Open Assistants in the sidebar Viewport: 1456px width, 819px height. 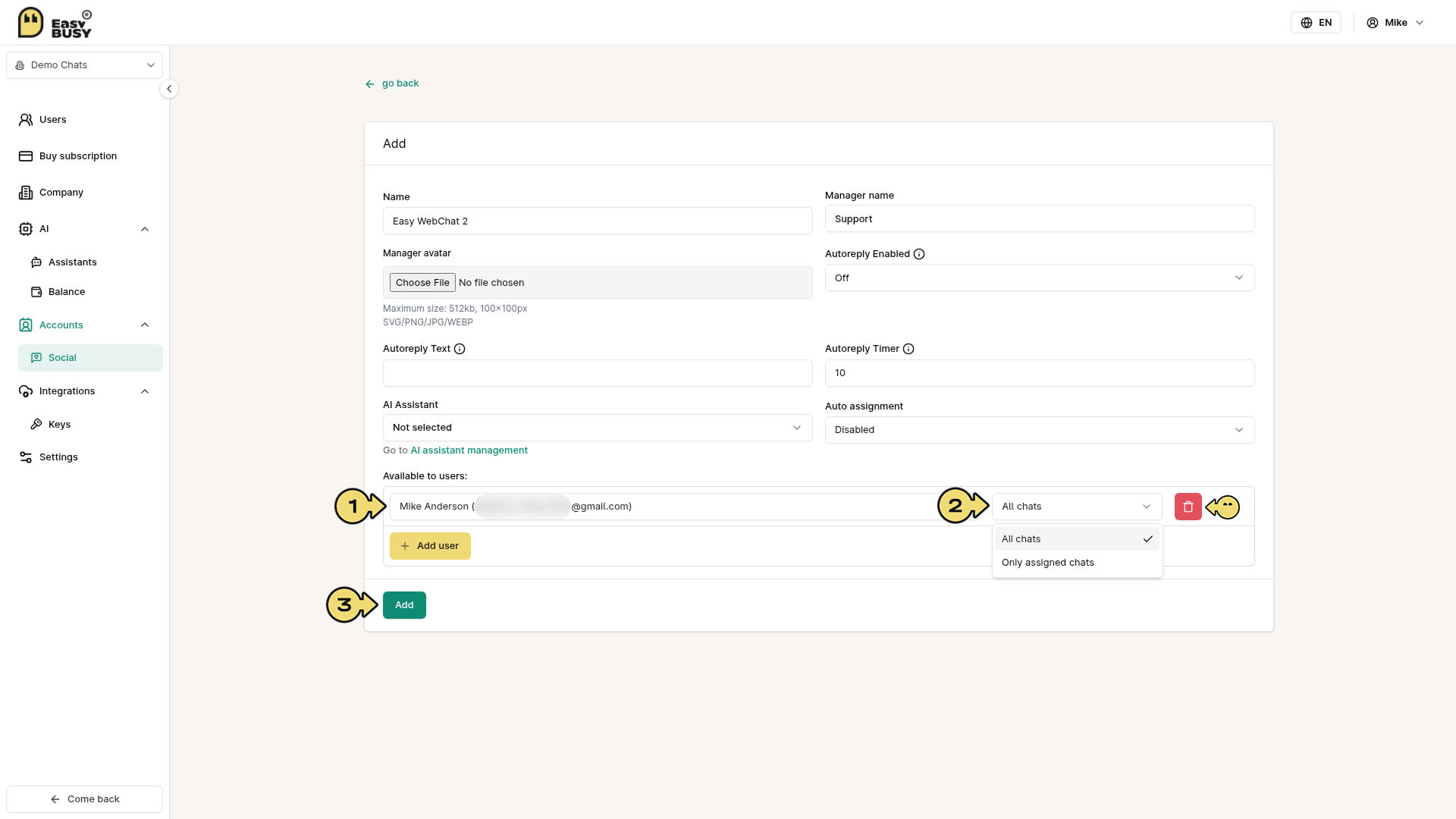pyautogui.click(x=90, y=262)
